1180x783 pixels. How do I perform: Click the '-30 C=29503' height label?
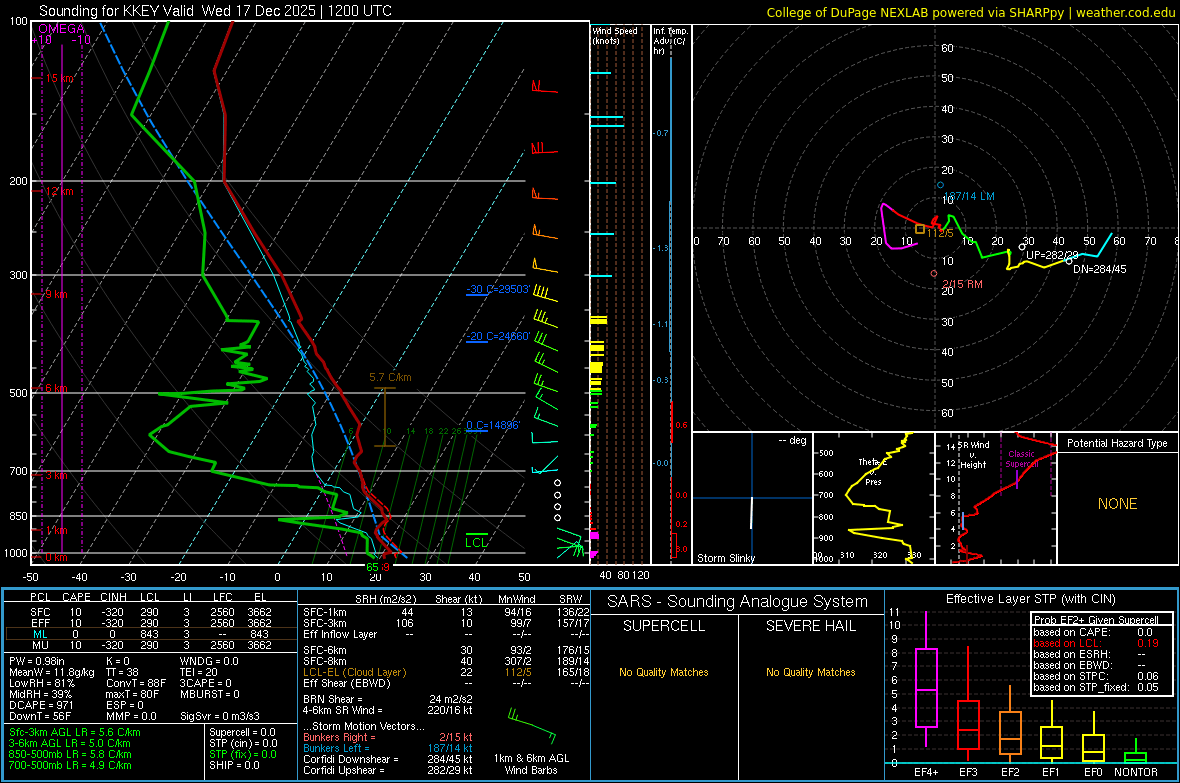pos(497,289)
